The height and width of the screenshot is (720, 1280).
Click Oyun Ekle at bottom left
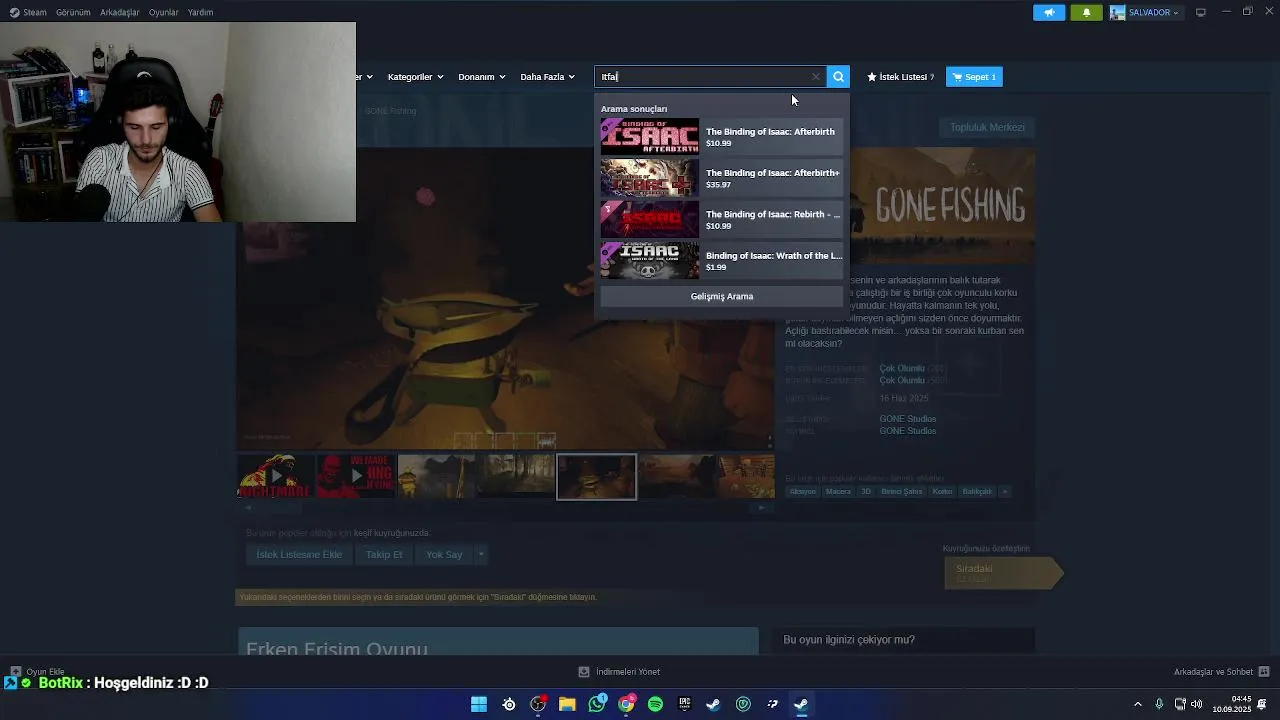[x=38, y=671]
